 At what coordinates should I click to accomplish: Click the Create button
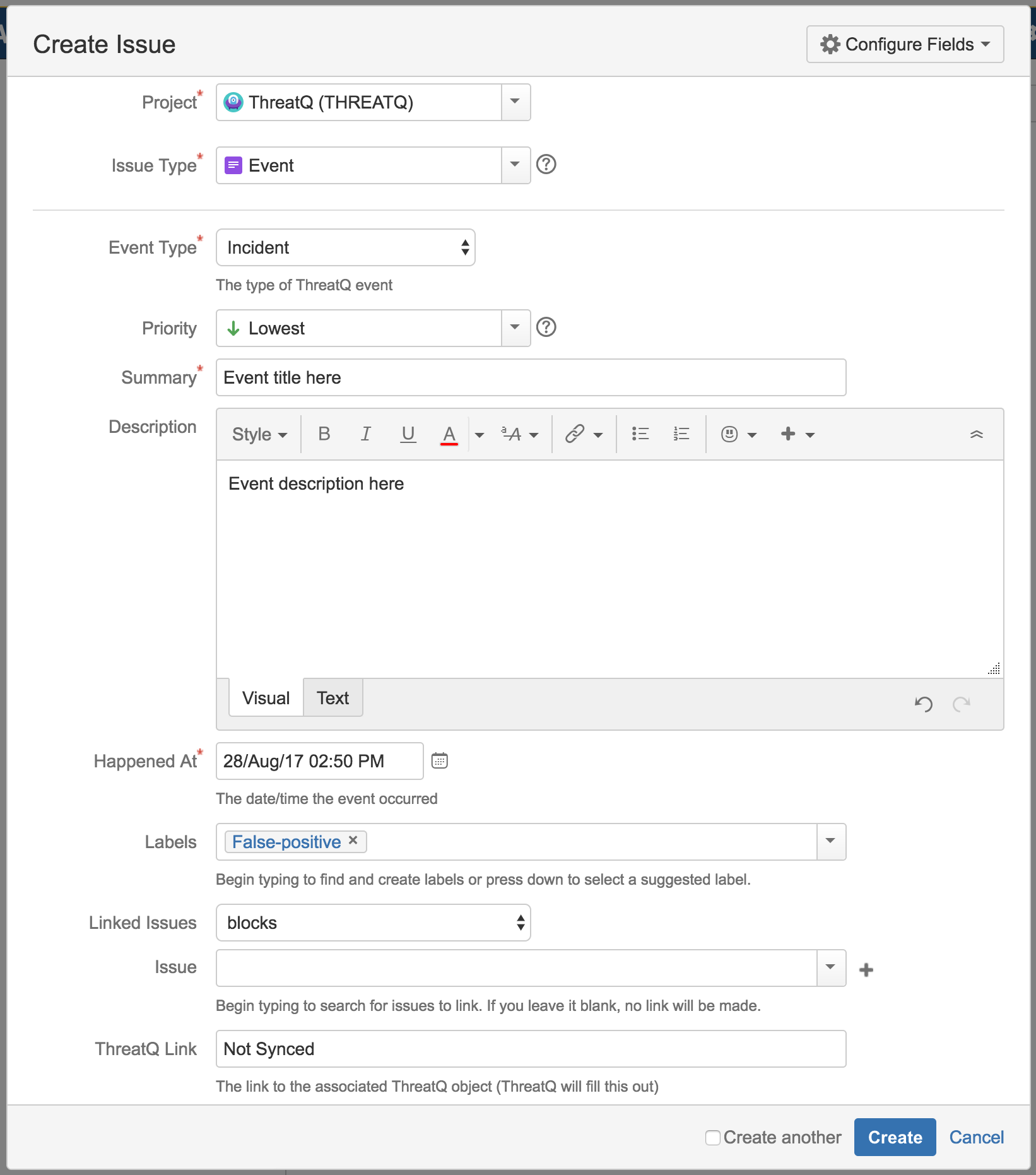point(895,1137)
